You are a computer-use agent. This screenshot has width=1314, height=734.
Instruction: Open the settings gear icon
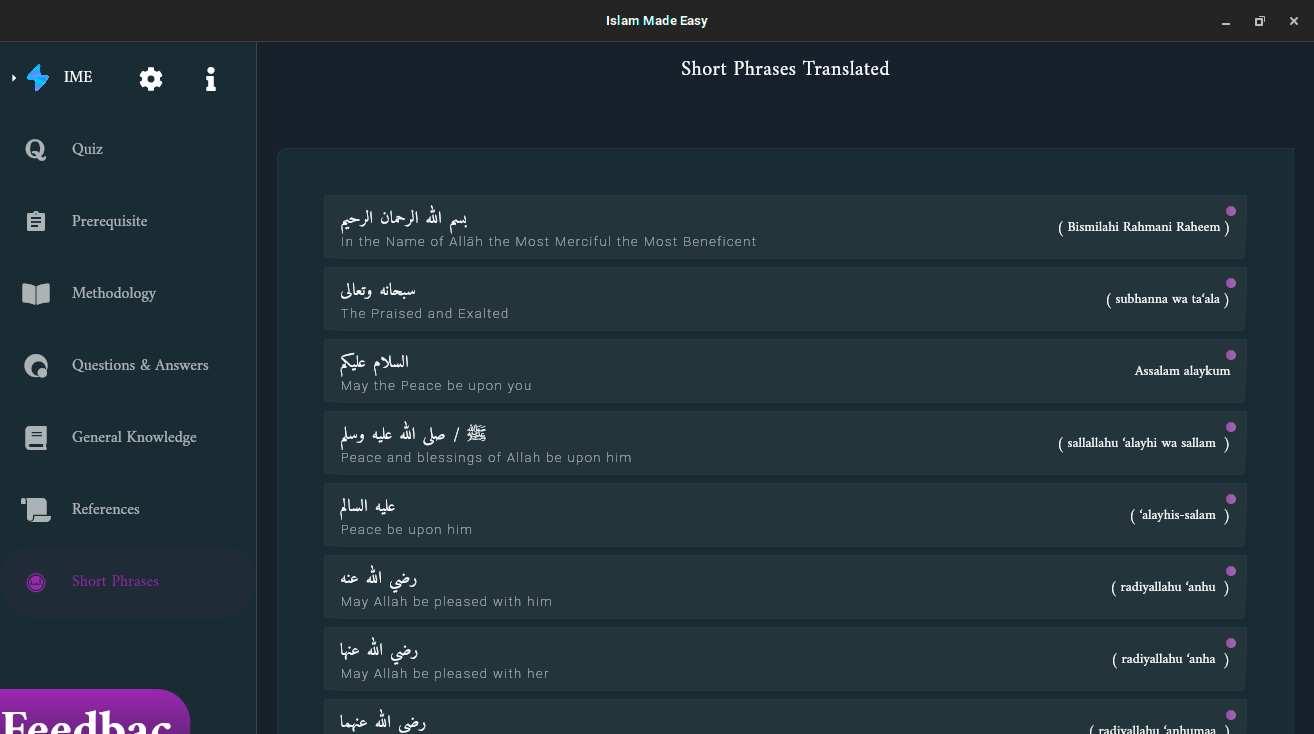pyautogui.click(x=150, y=78)
